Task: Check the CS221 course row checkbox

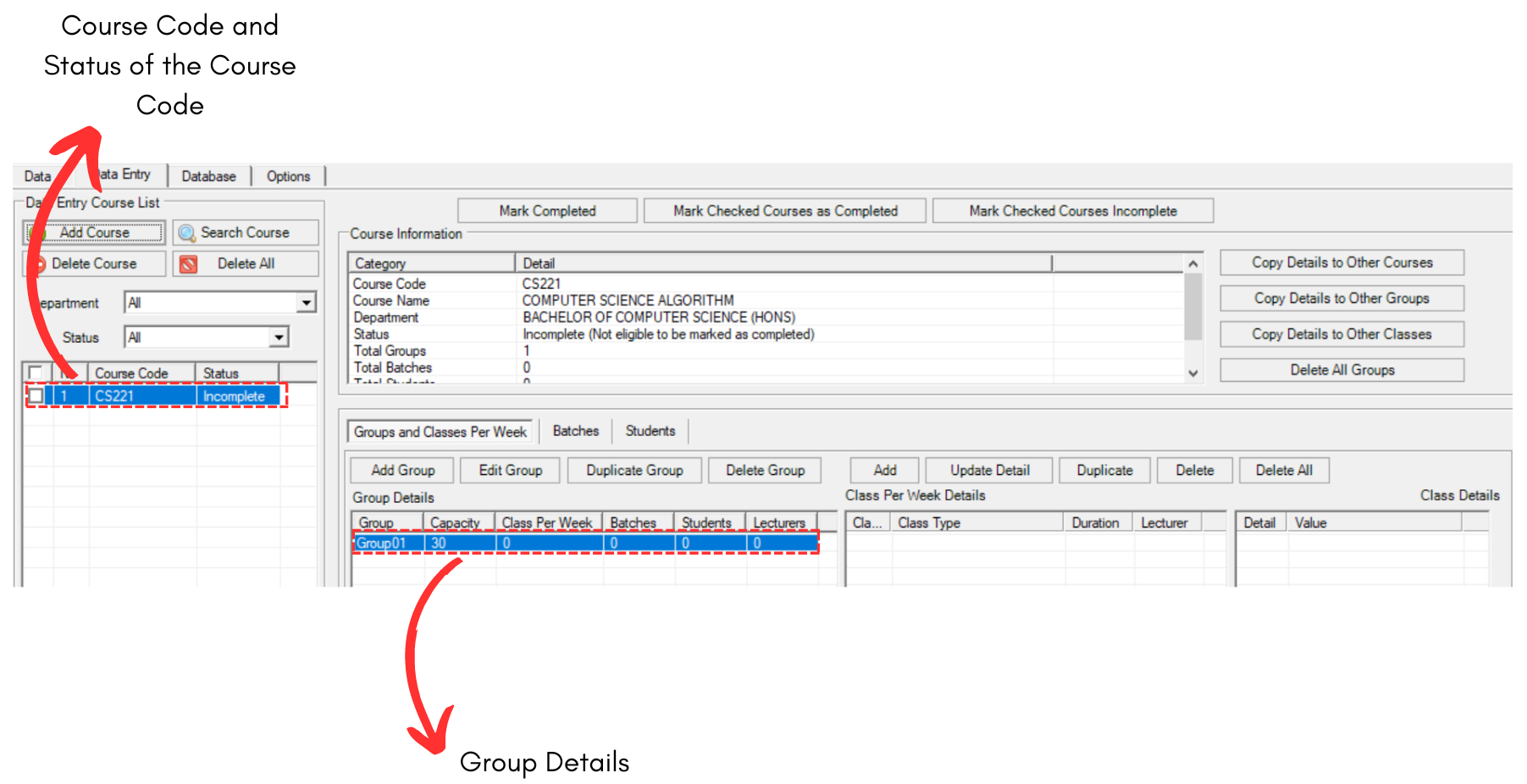Action: [36, 396]
